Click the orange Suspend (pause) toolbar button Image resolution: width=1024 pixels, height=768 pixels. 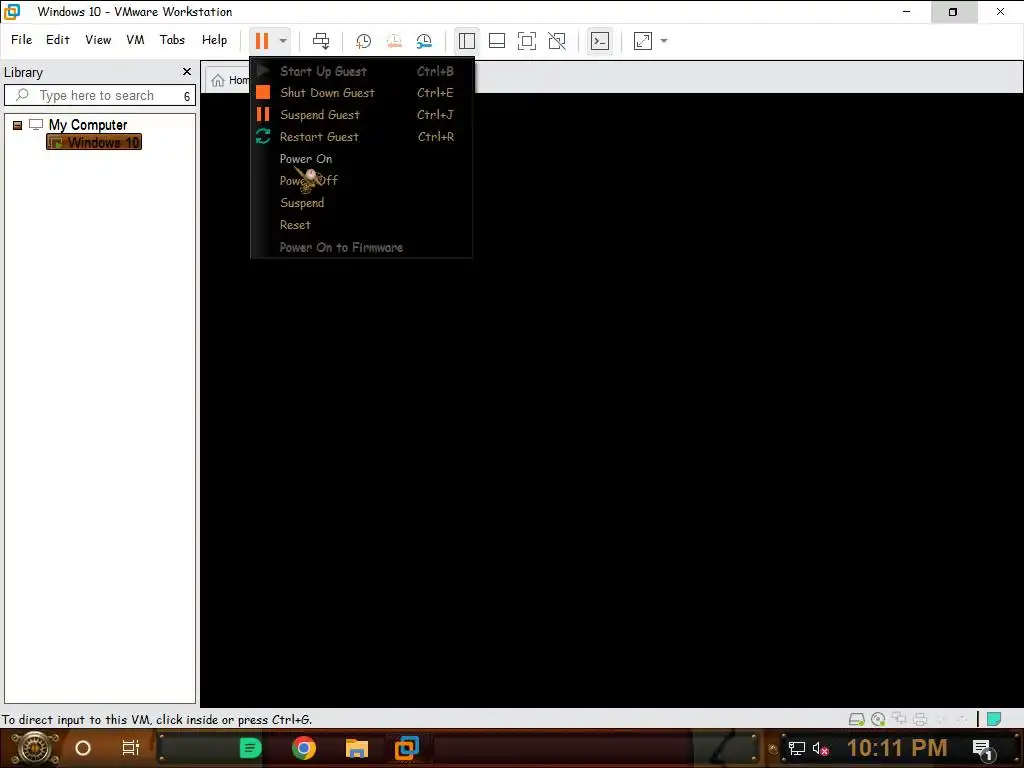click(262, 40)
